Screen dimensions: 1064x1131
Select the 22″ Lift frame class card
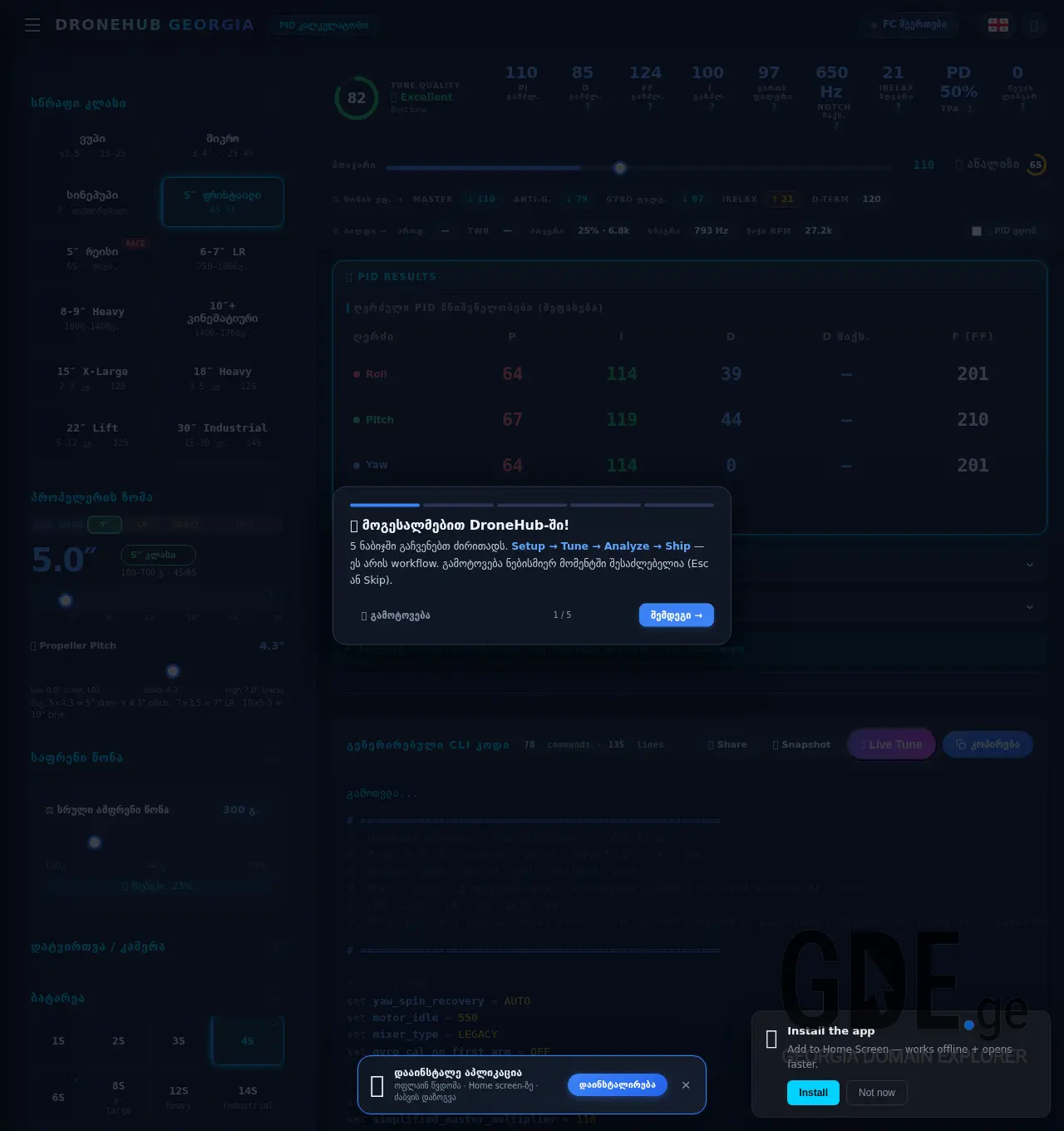(92, 434)
